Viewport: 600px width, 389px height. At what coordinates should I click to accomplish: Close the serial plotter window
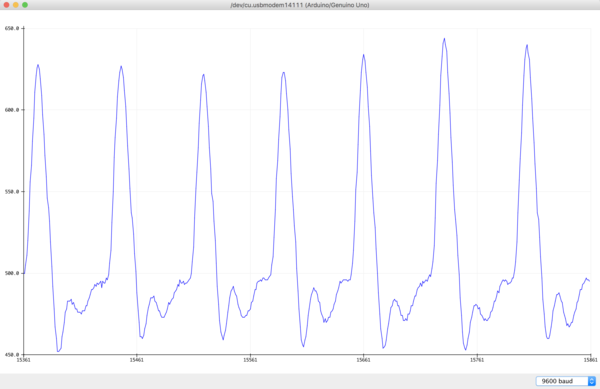[x=6, y=5]
